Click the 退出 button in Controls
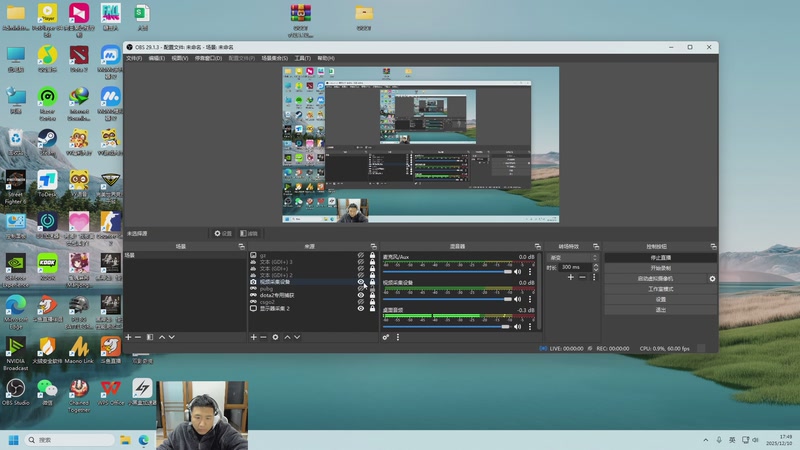Image resolution: width=800 pixels, height=450 pixels. click(661, 310)
